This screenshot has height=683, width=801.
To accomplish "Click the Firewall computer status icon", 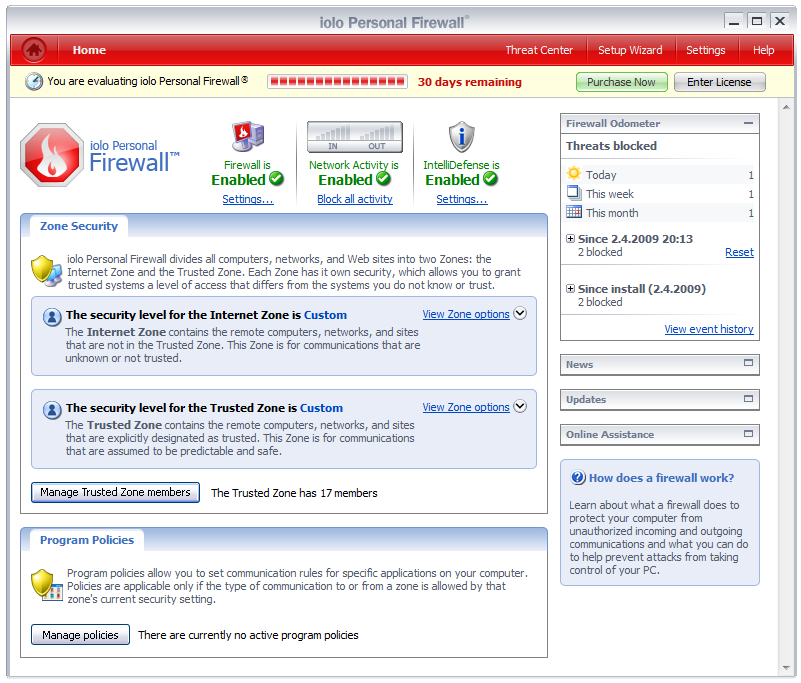I will [x=248, y=136].
